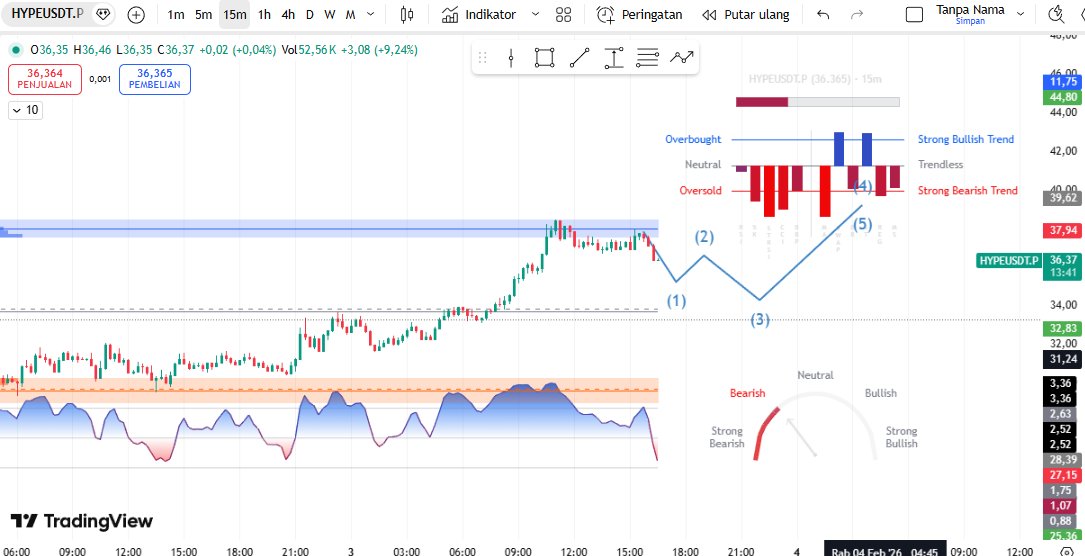Open the quick search icon
This screenshot has width=1085, height=556.
[1057, 14]
